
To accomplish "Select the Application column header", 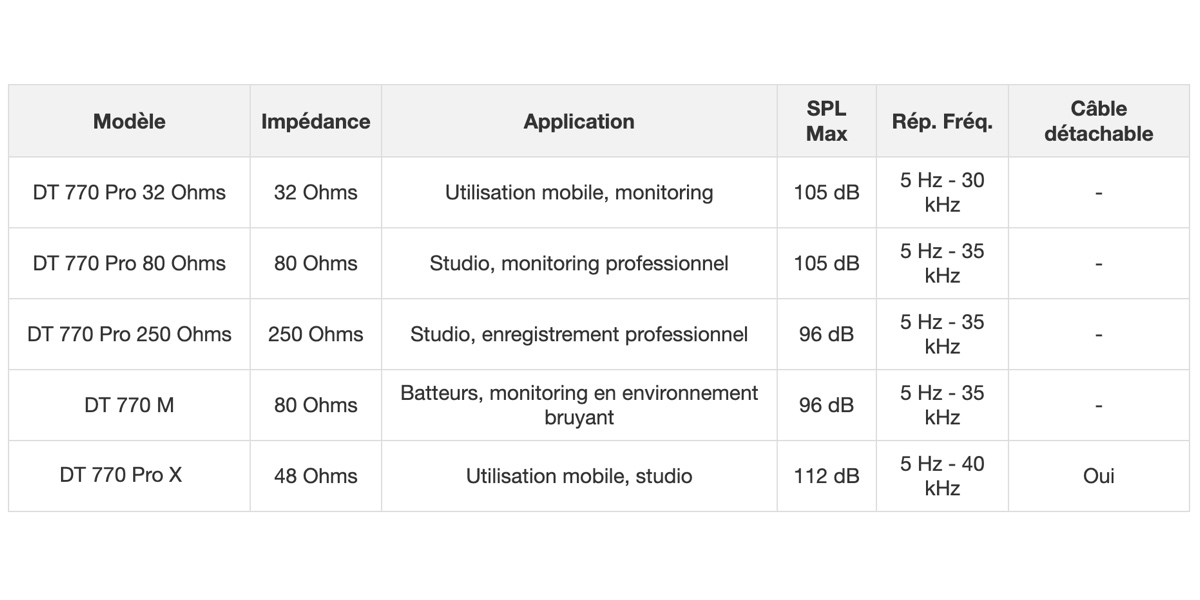I will click(x=579, y=121).
